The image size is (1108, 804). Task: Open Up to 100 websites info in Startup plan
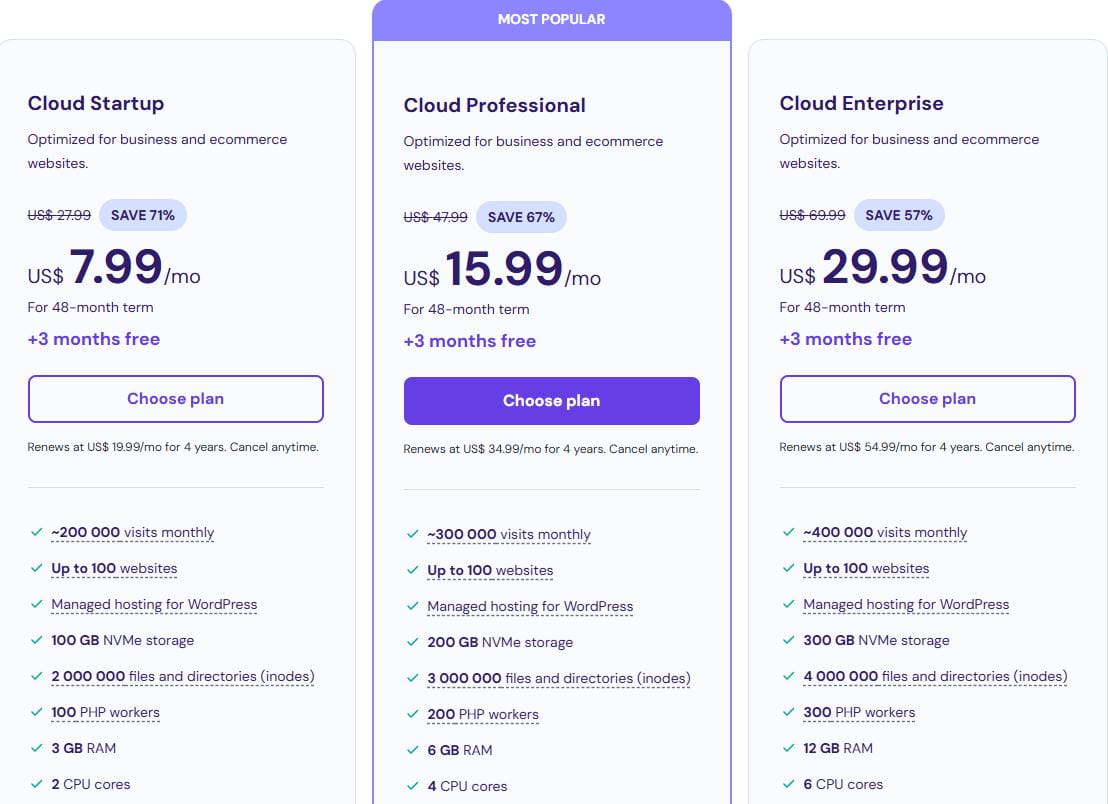(x=114, y=569)
